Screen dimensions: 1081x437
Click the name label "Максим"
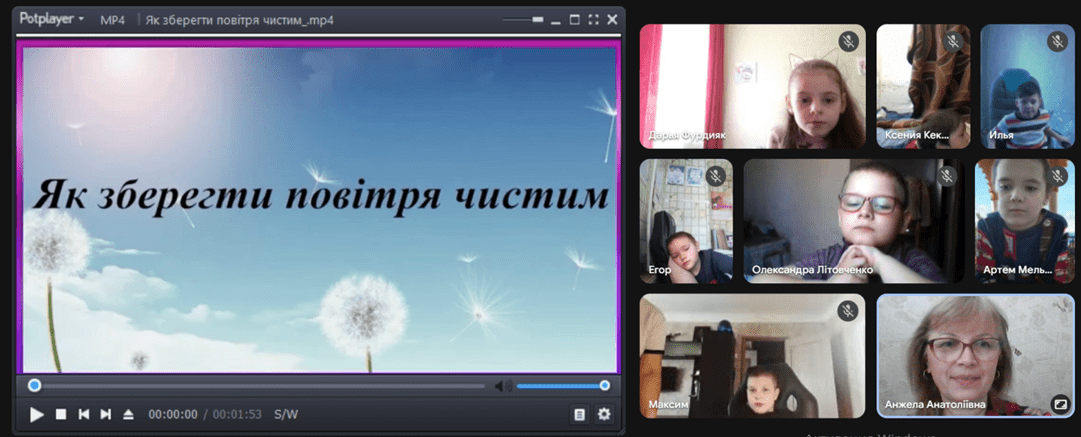point(668,405)
